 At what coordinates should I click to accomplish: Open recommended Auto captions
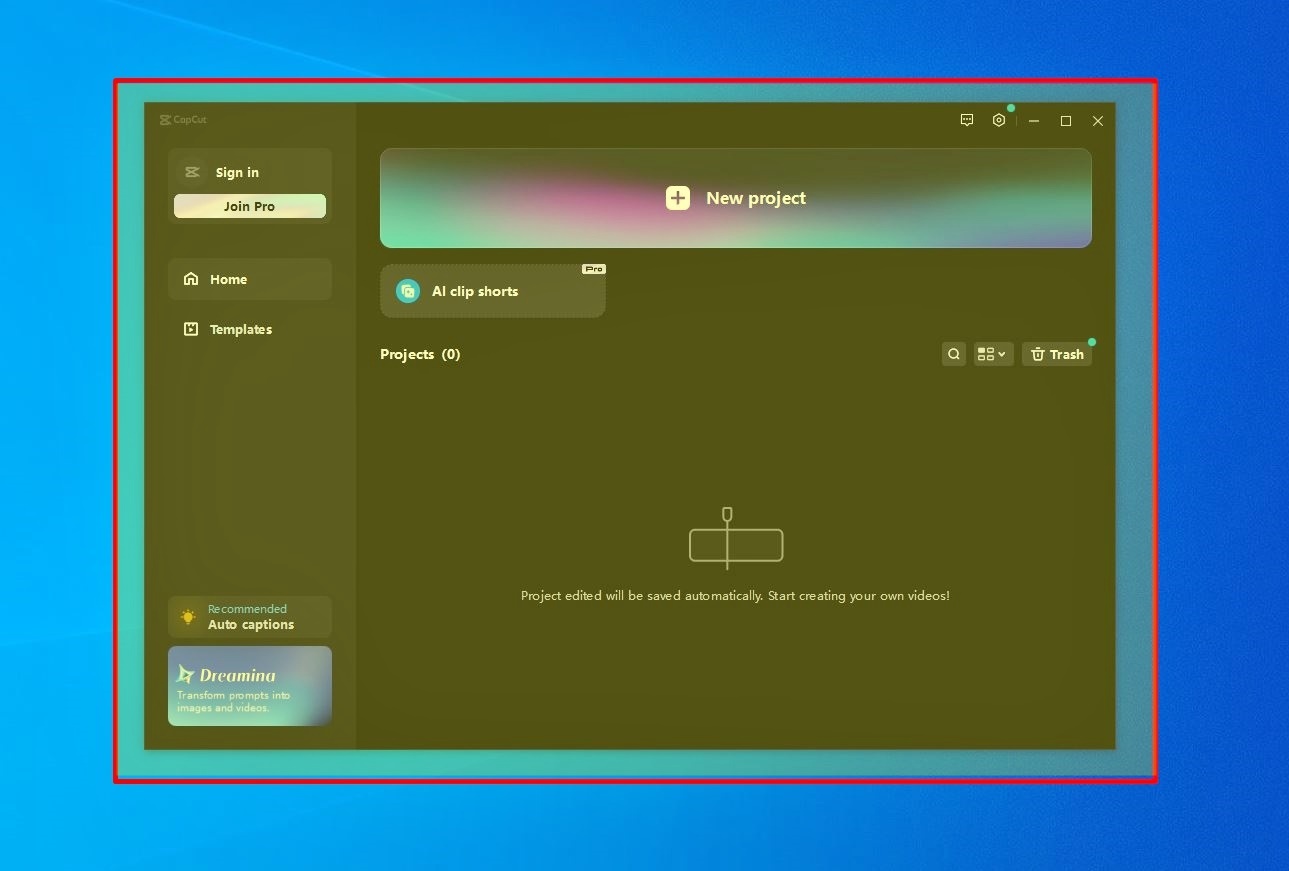(x=250, y=617)
